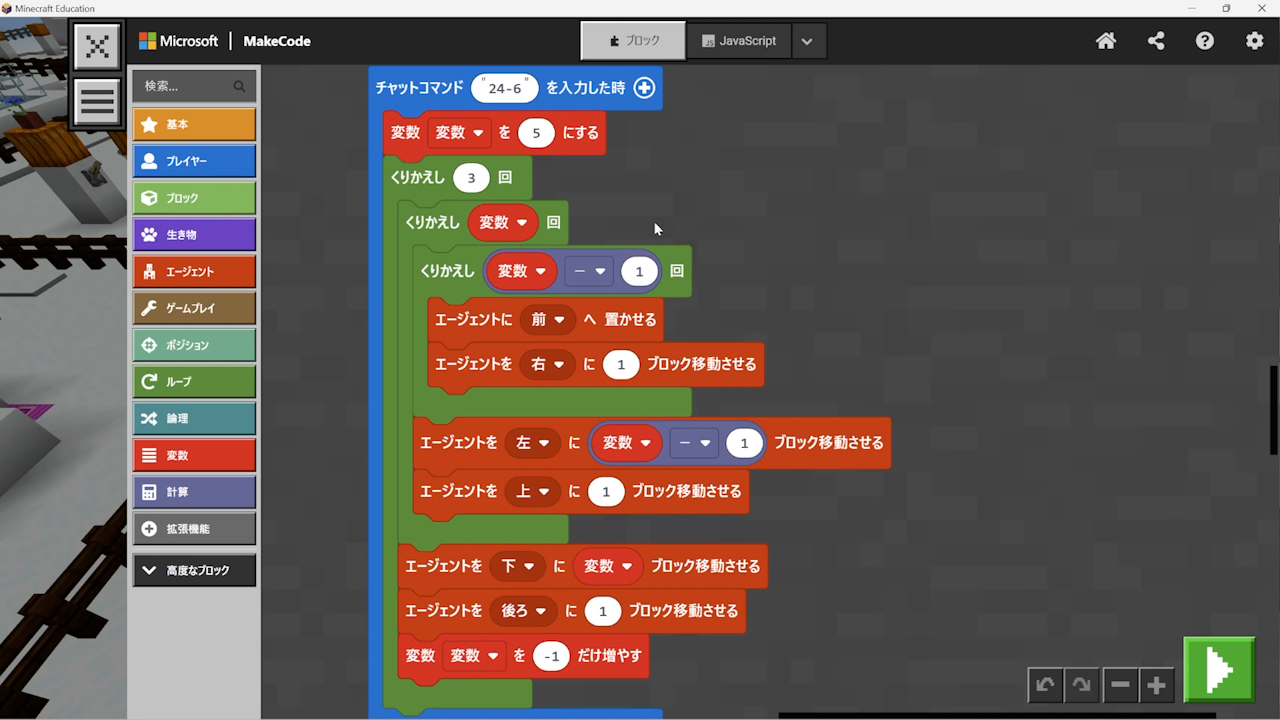Open the Share project icon
This screenshot has width=1280, height=720.
tap(1156, 41)
